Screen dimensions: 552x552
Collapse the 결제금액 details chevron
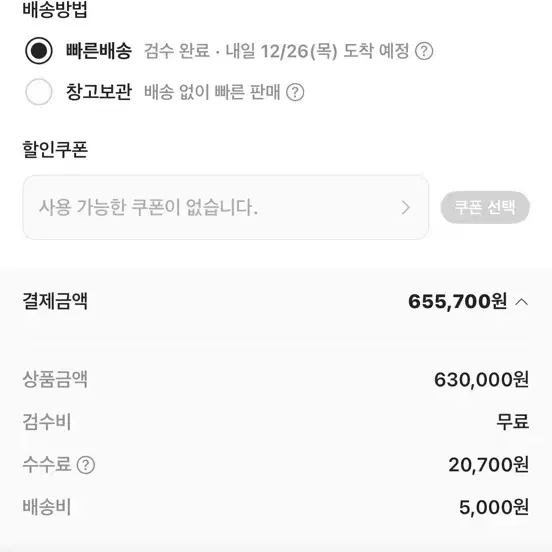[522, 302]
